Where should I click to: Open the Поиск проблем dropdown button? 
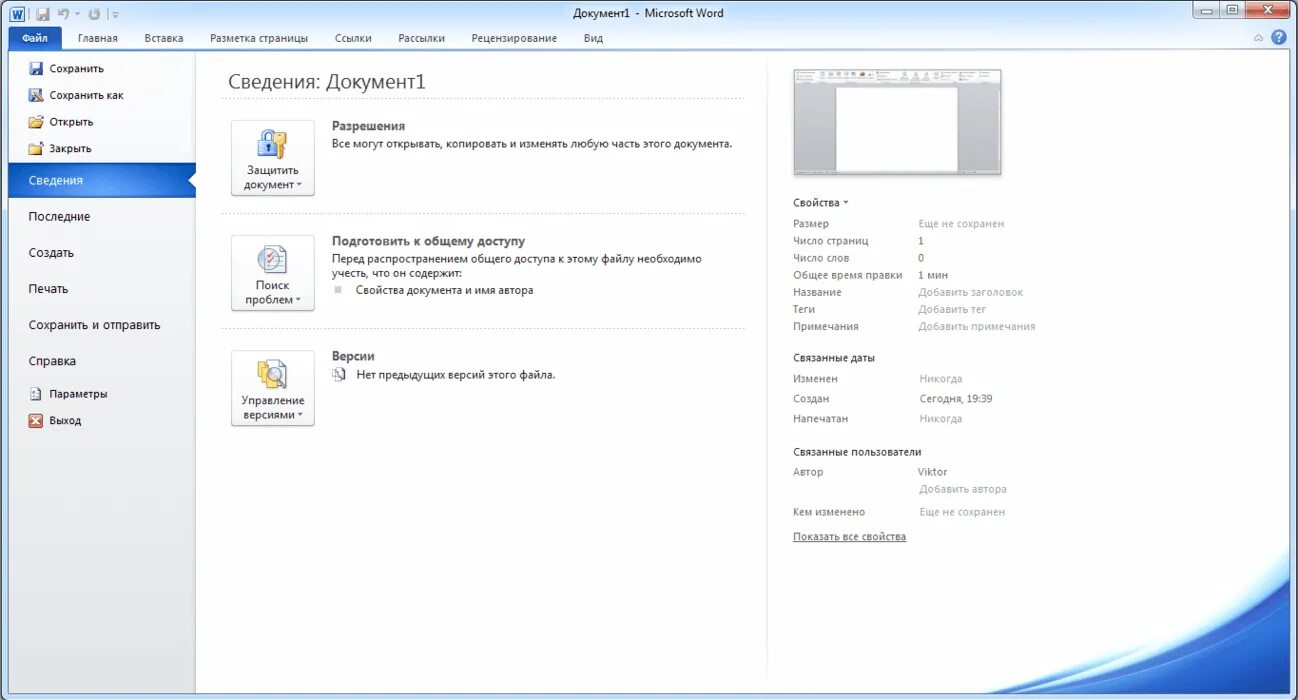point(273,273)
